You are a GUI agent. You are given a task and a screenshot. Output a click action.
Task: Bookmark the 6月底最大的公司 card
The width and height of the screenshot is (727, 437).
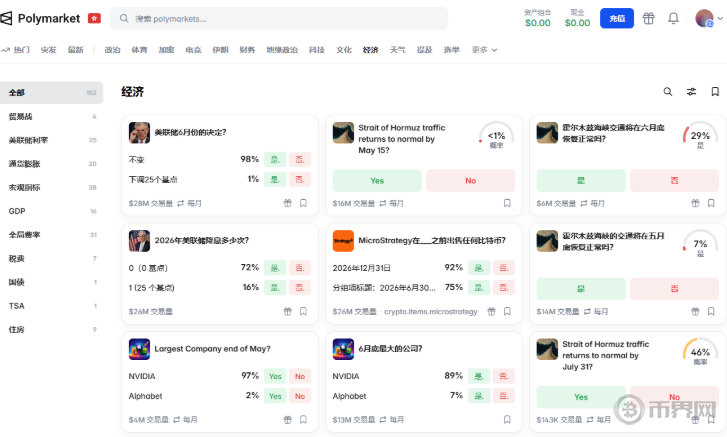pos(507,419)
